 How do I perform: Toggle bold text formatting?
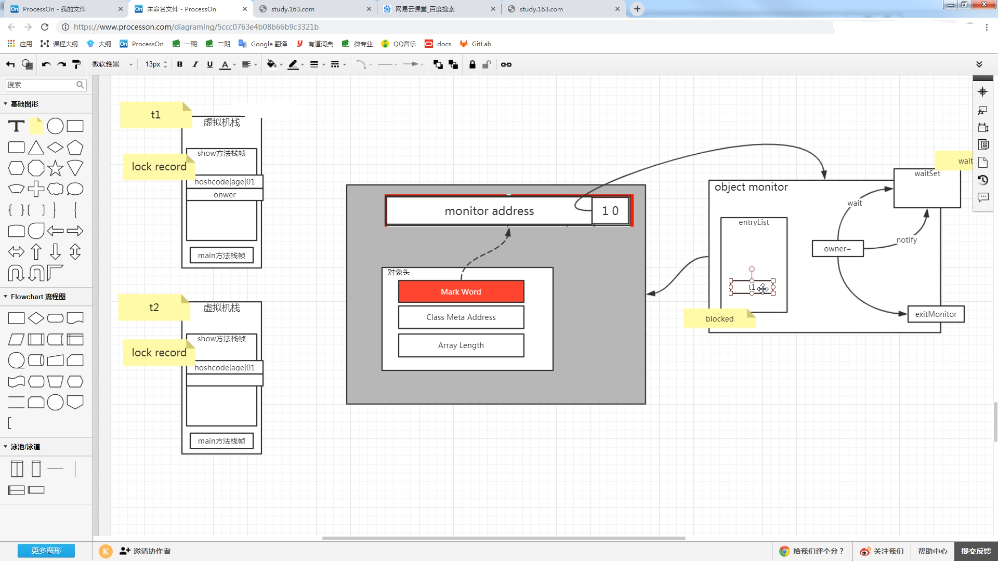tap(179, 64)
